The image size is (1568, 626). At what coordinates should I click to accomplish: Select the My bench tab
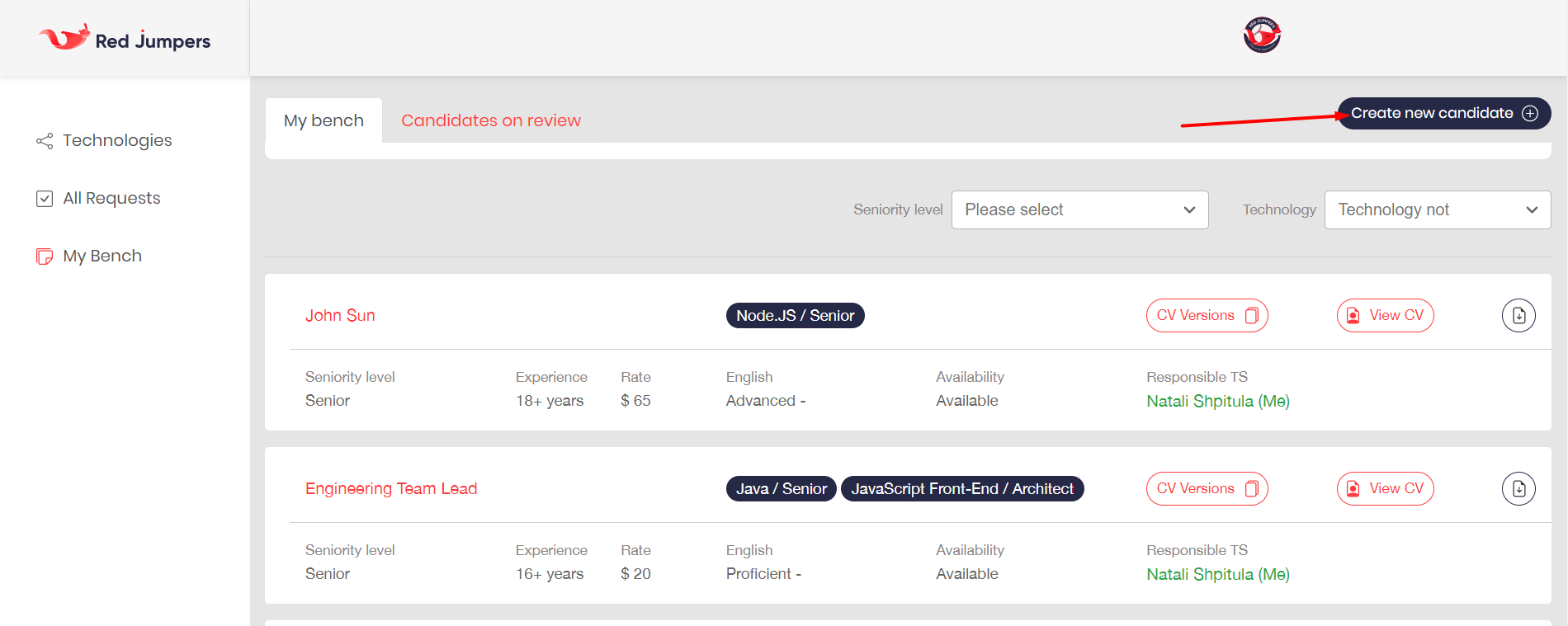tap(324, 120)
